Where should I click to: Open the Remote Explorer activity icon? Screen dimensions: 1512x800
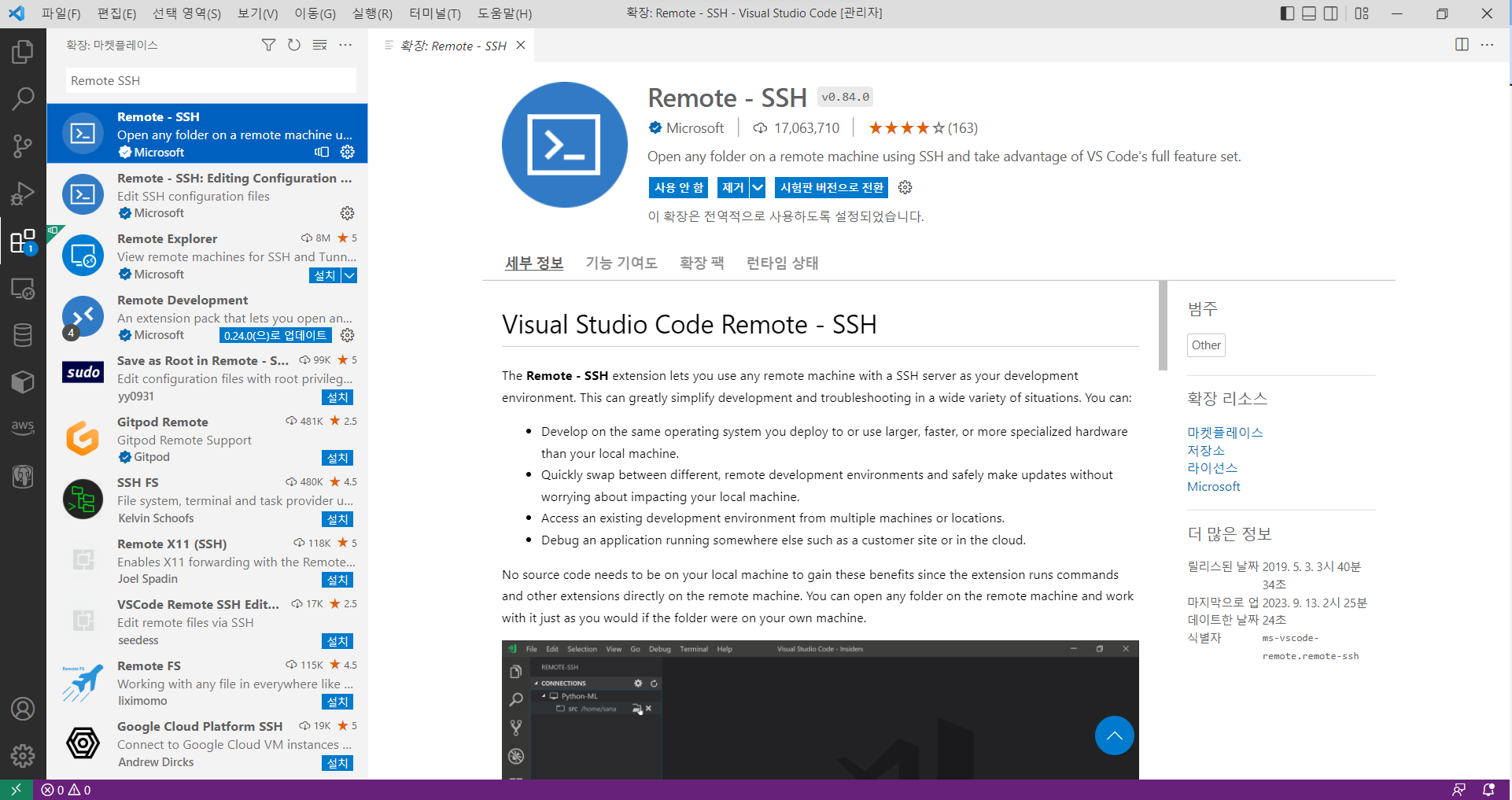tap(23, 288)
